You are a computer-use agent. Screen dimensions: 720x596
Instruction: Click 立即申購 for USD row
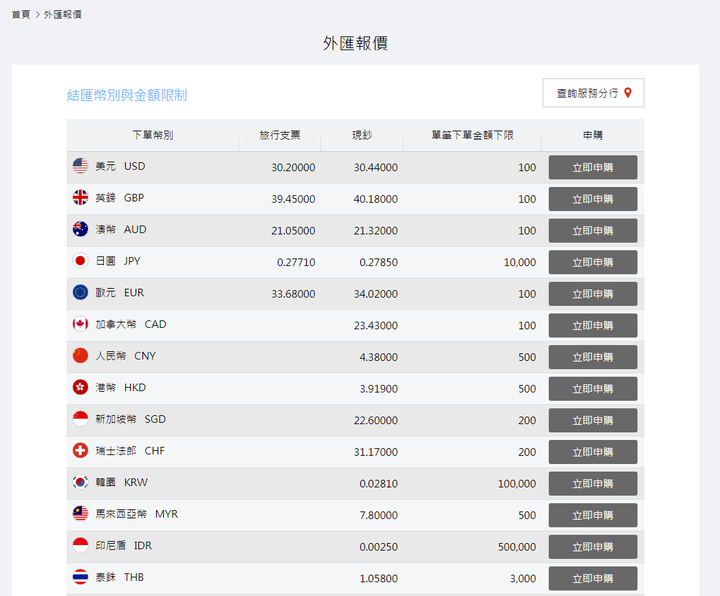(593, 168)
